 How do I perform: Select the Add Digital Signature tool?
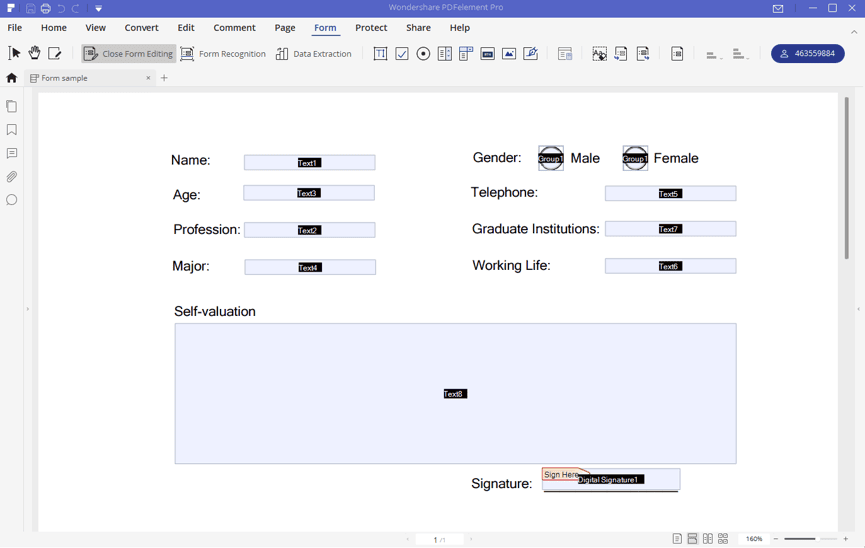pyautogui.click(x=531, y=54)
